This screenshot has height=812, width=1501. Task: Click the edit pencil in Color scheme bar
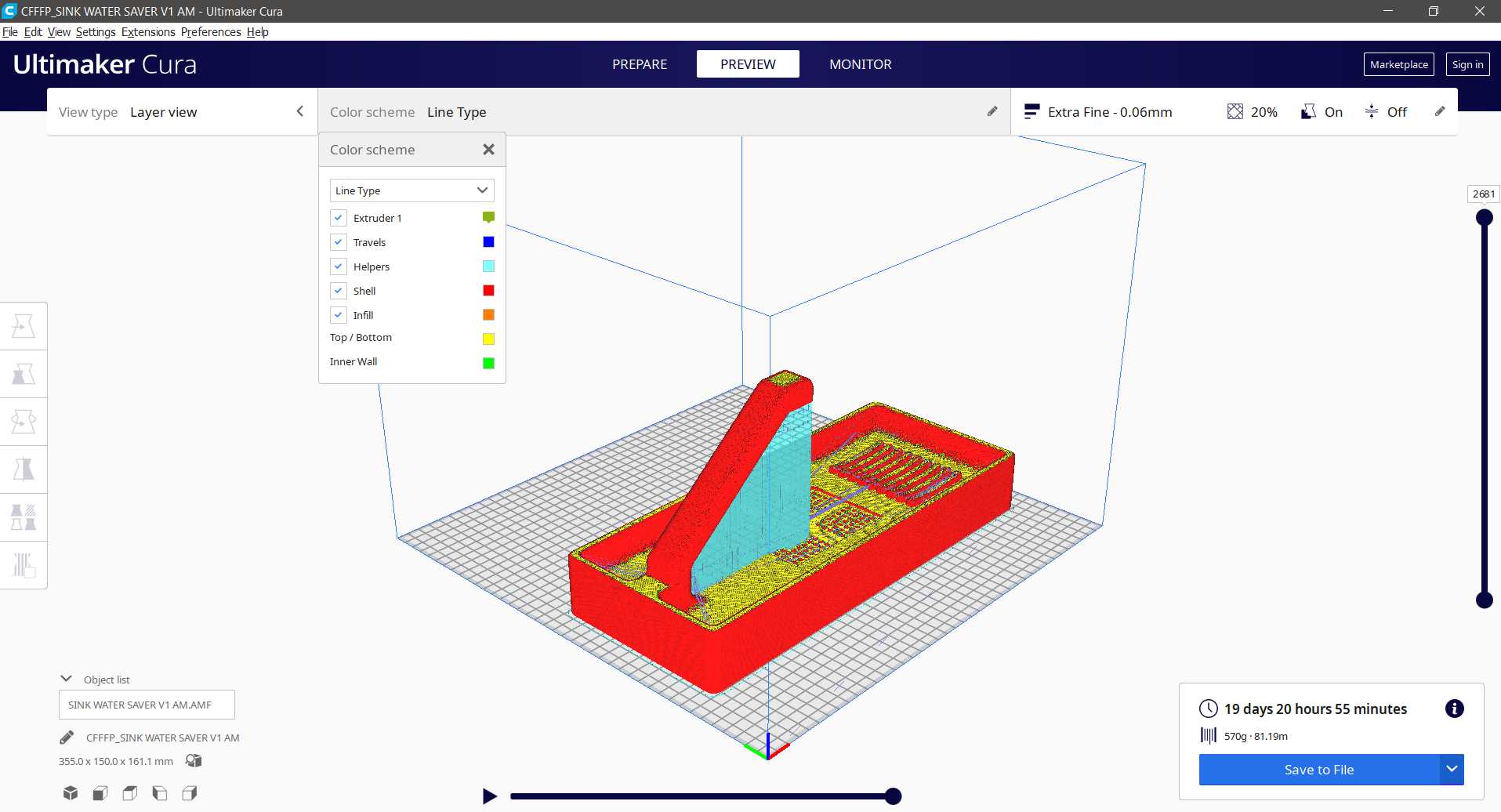(992, 111)
